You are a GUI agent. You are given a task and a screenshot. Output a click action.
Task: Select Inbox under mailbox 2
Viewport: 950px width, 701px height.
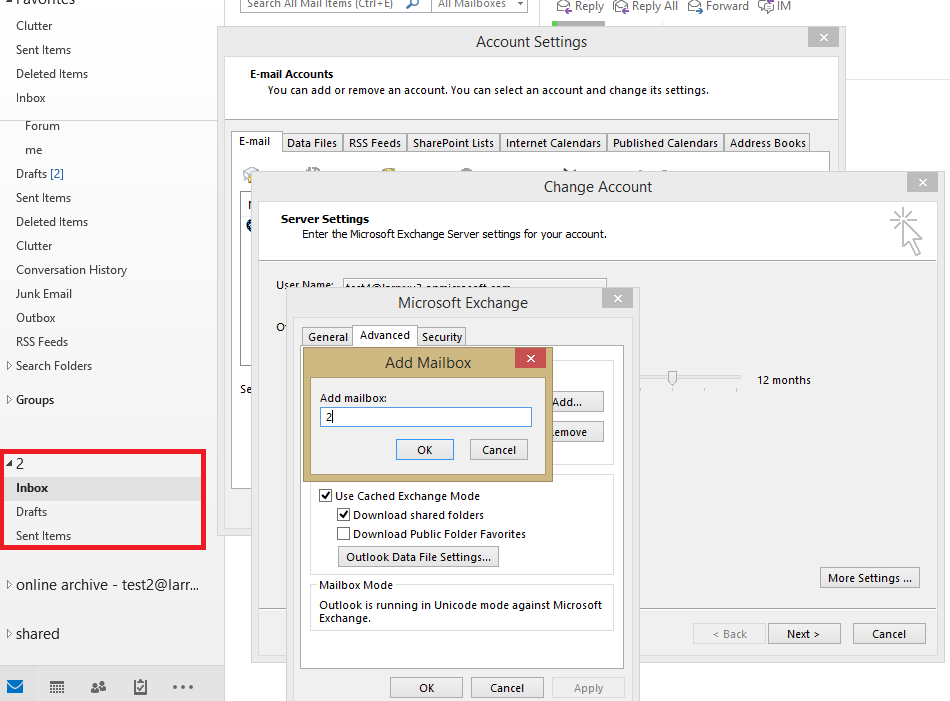click(x=102, y=488)
